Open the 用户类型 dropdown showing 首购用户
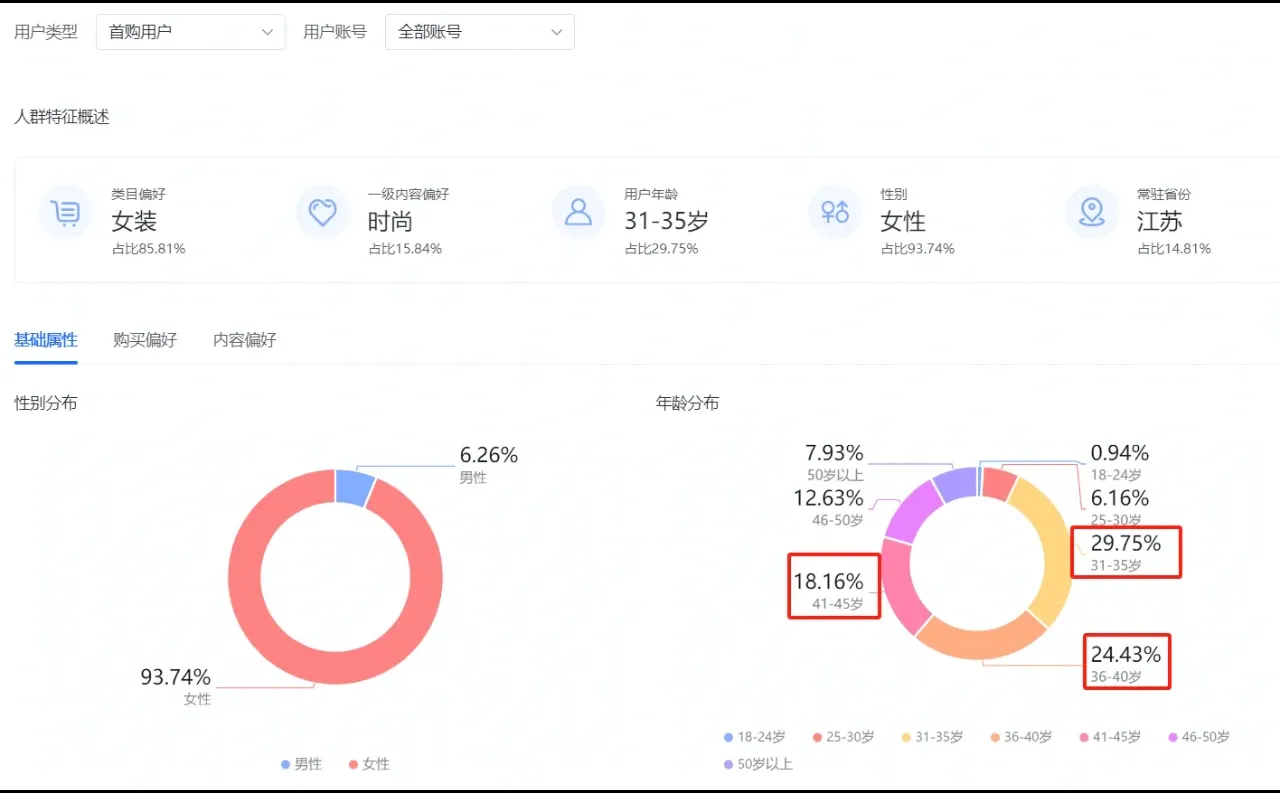The height and width of the screenshot is (793, 1280). click(190, 31)
